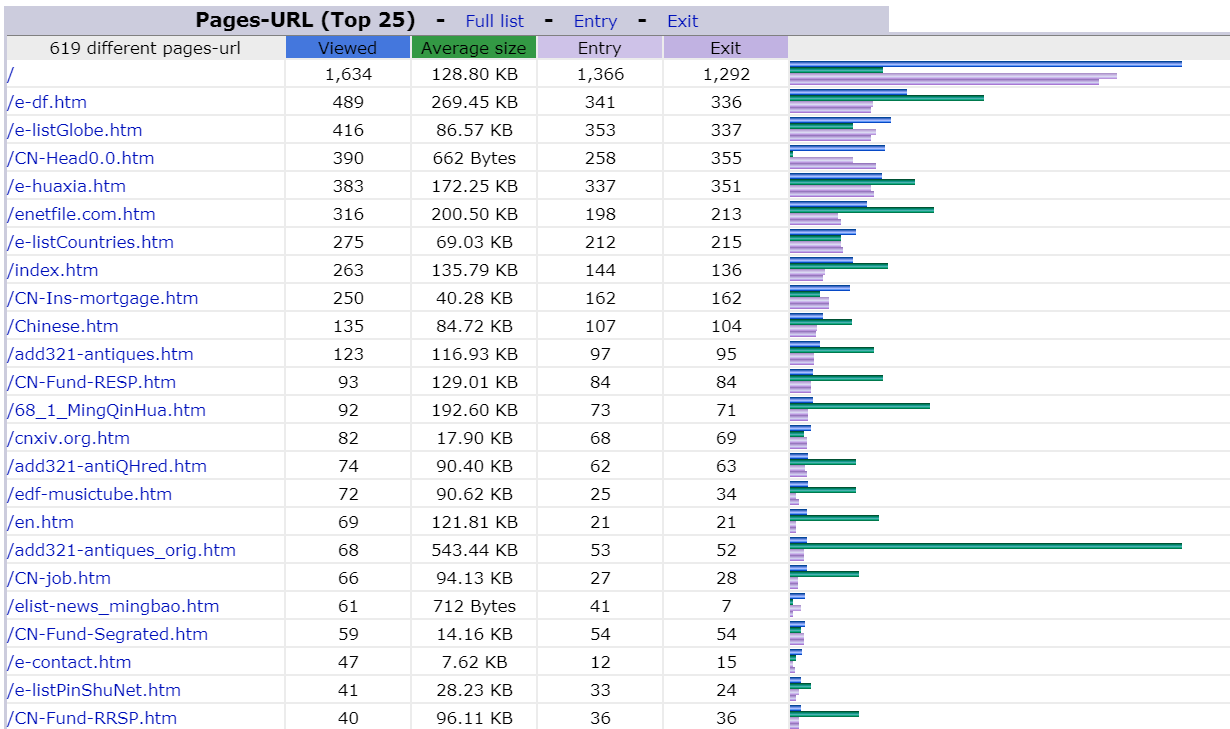The width and height of the screenshot is (1230, 729).
Task: Open the /index.htm link
Action: click(x=53, y=270)
